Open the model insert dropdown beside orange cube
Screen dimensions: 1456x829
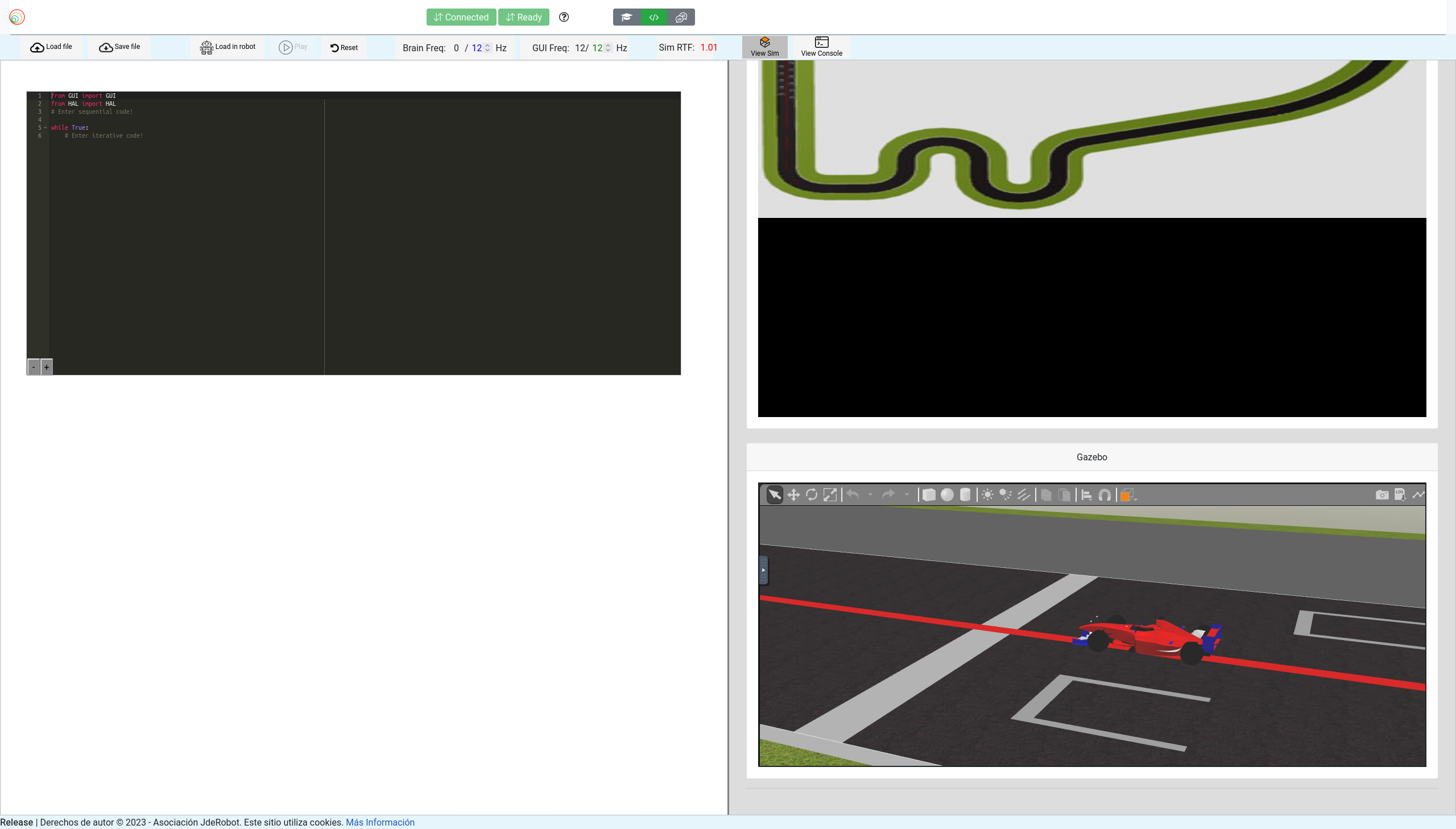pyautogui.click(x=1136, y=499)
